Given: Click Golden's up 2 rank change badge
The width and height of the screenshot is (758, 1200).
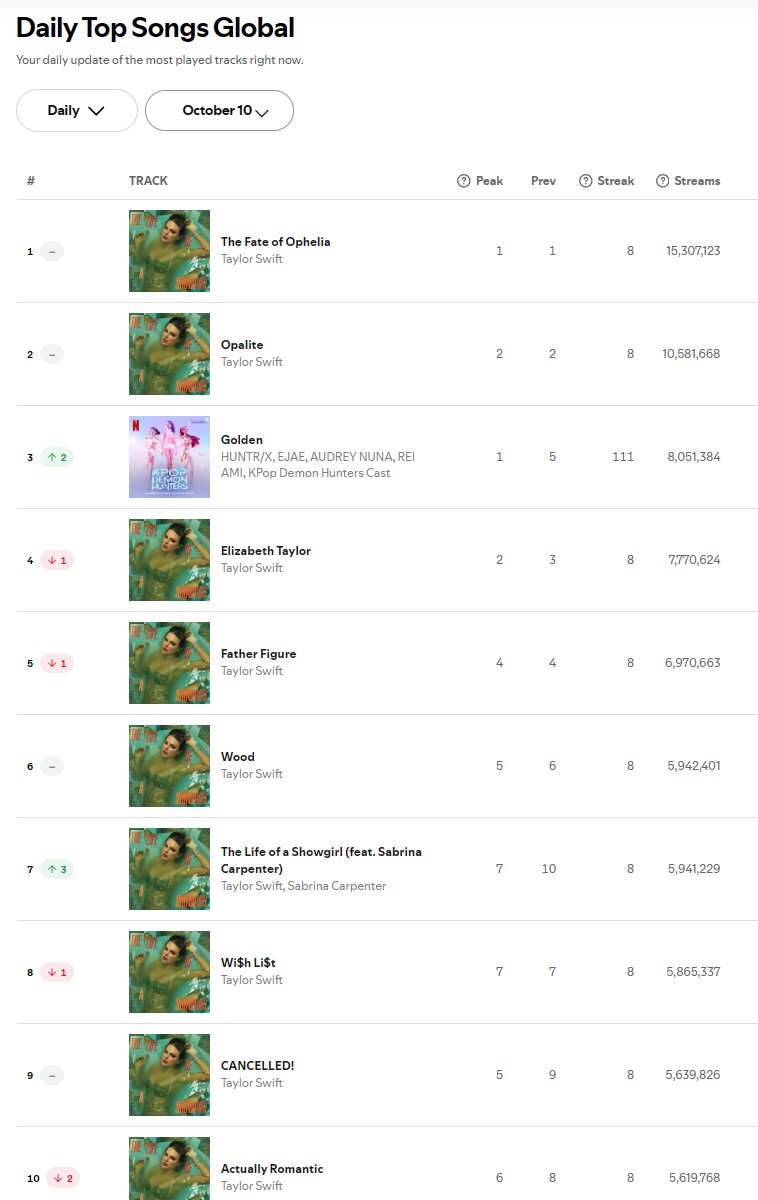Looking at the screenshot, I should click(56, 457).
